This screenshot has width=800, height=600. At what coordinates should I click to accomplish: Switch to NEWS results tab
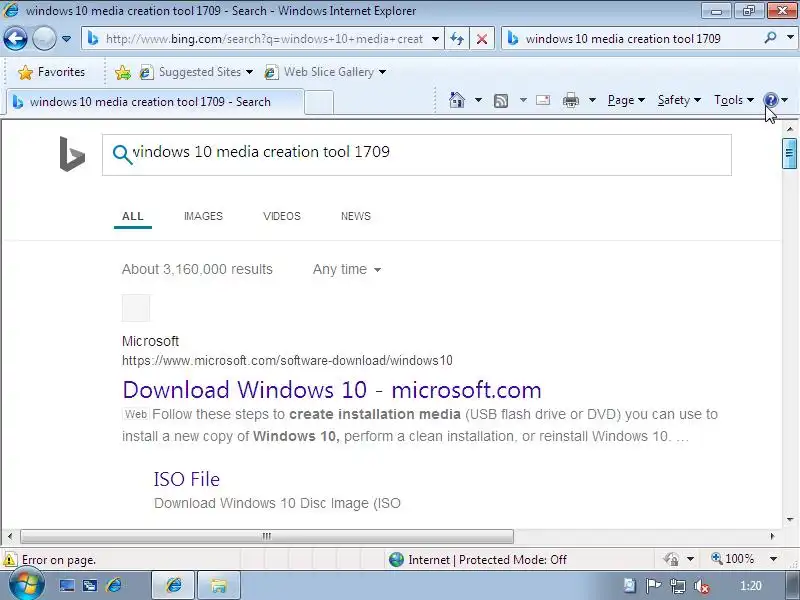pos(356,216)
